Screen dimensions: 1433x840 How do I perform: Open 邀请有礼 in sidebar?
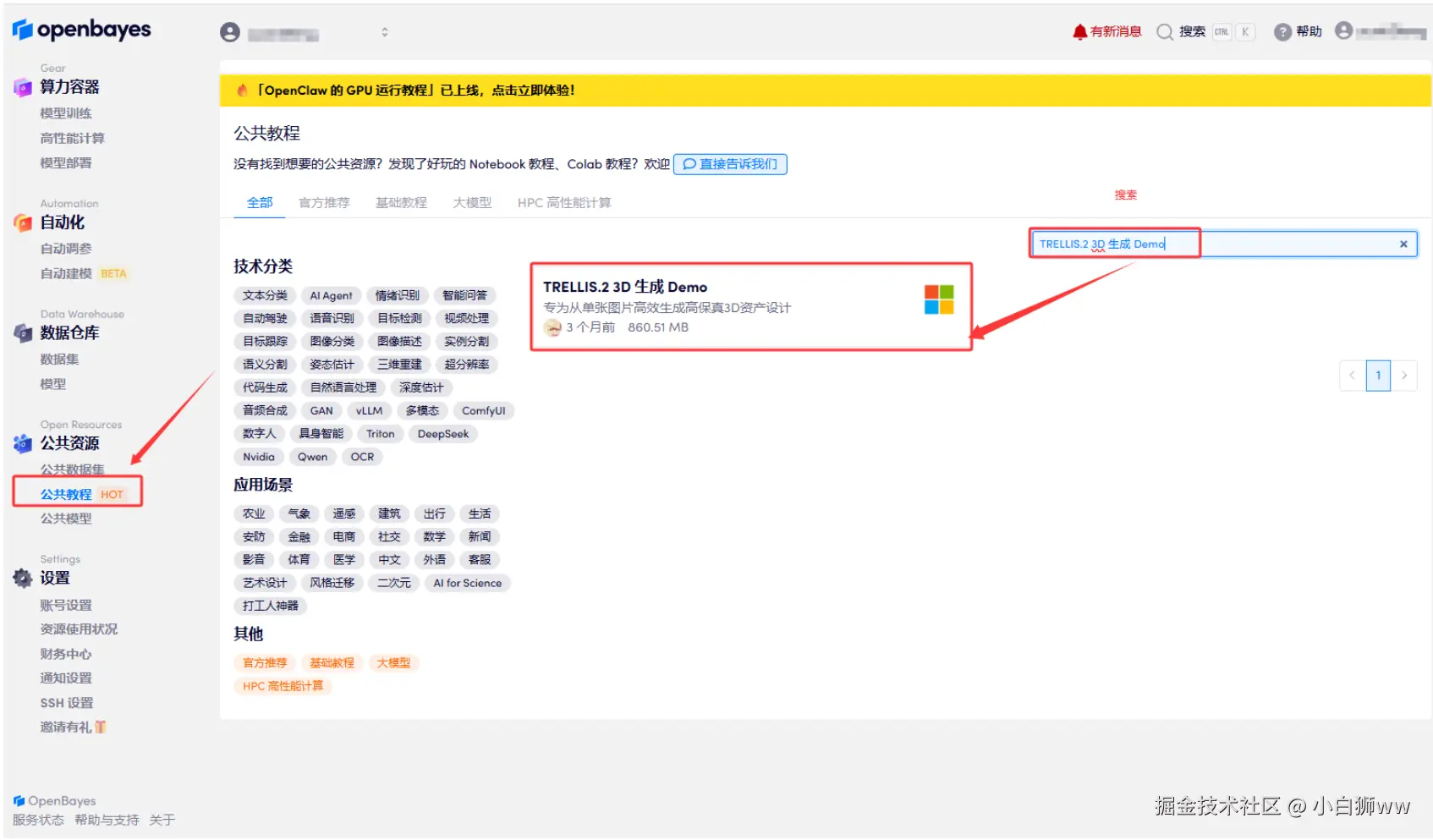pyautogui.click(x=73, y=727)
